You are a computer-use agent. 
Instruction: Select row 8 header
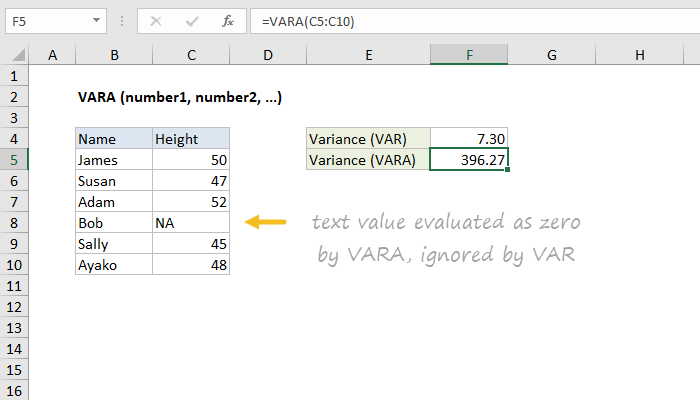pos(14,223)
